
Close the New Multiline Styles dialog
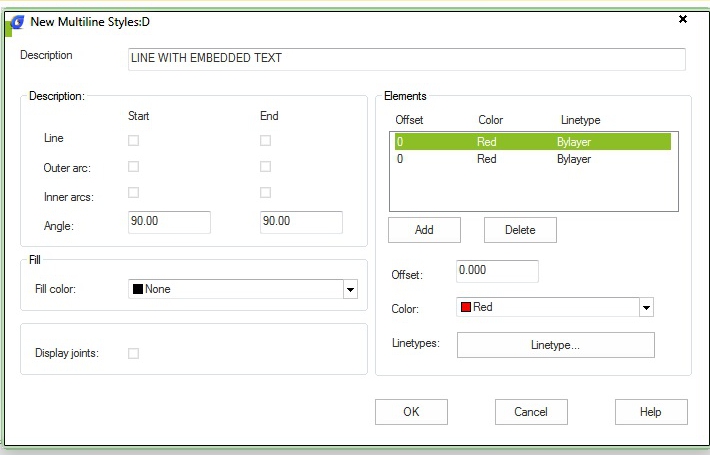point(683,19)
